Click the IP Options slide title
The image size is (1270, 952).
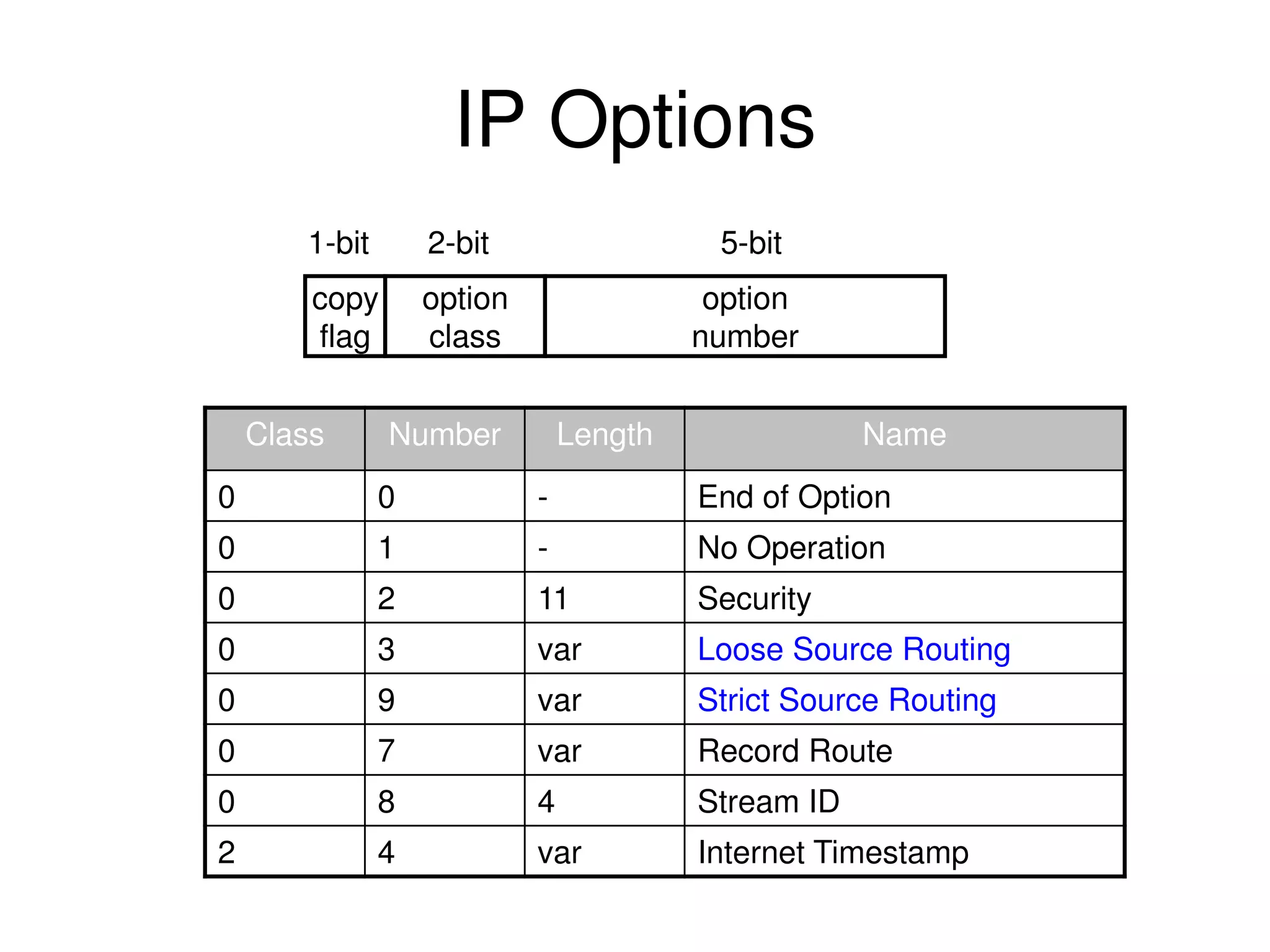[x=635, y=120]
